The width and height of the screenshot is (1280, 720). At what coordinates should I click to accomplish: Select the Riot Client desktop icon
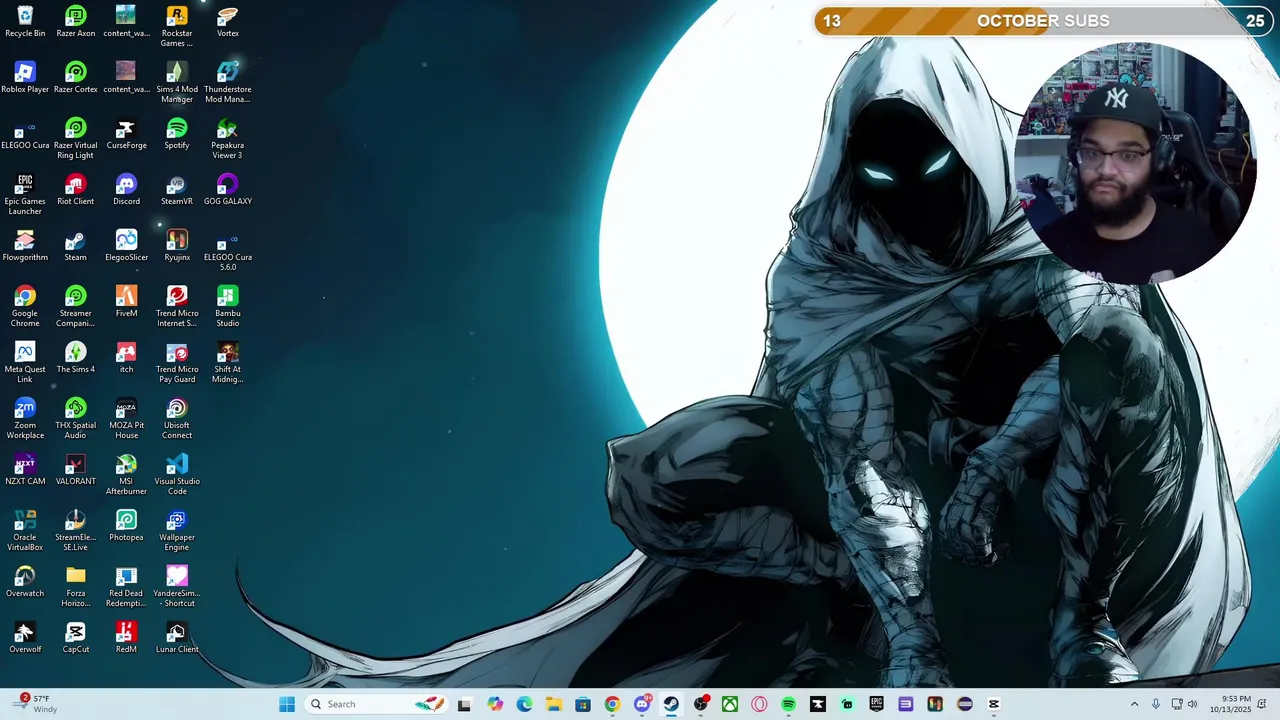pyautogui.click(x=76, y=190)
